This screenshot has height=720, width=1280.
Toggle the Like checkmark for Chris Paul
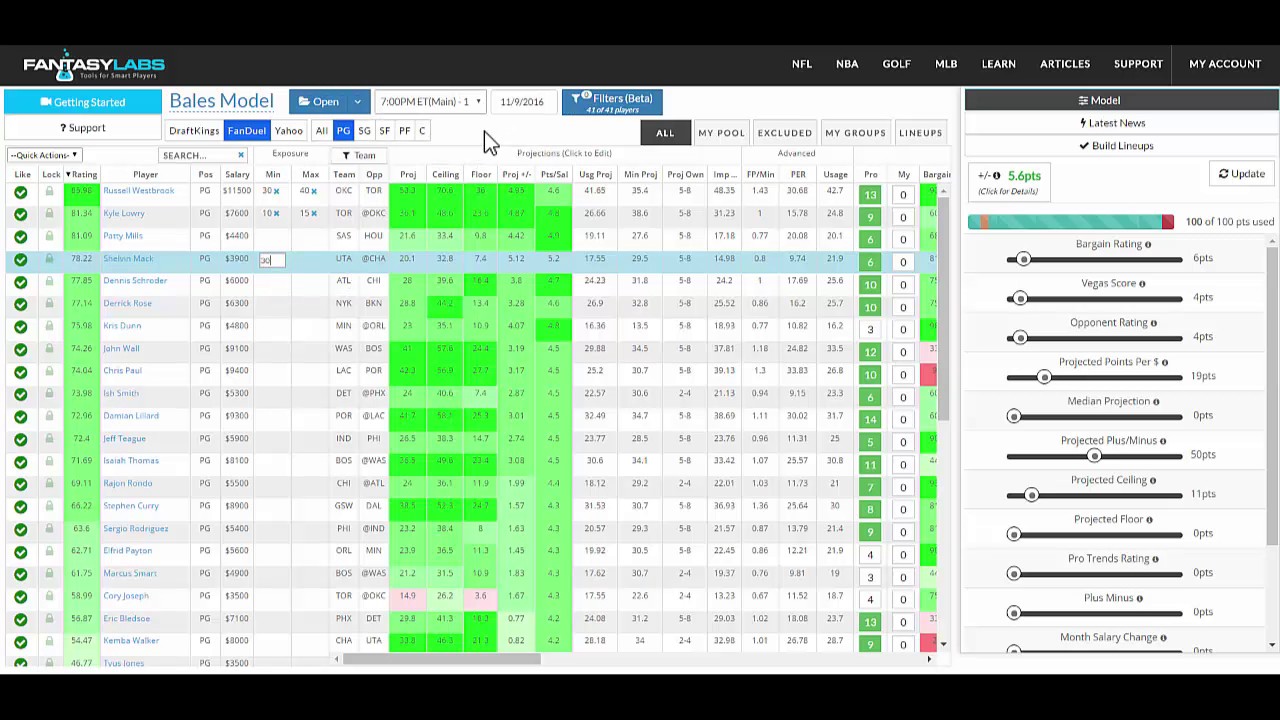pos(21,371)
